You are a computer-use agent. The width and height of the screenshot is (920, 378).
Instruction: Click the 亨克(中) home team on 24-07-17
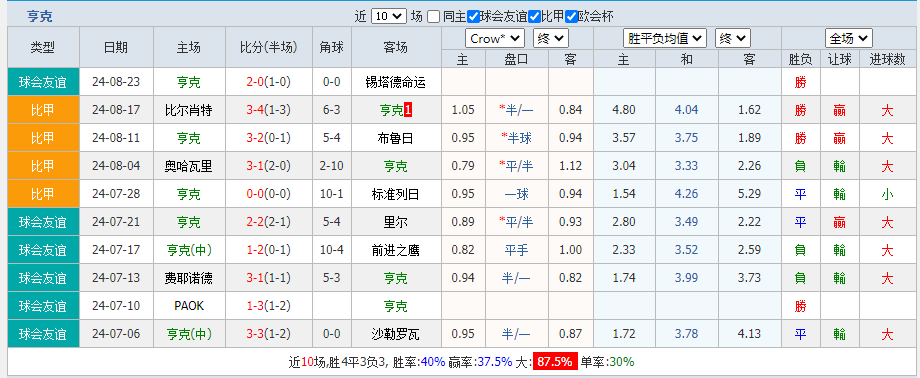click(189, 250)
